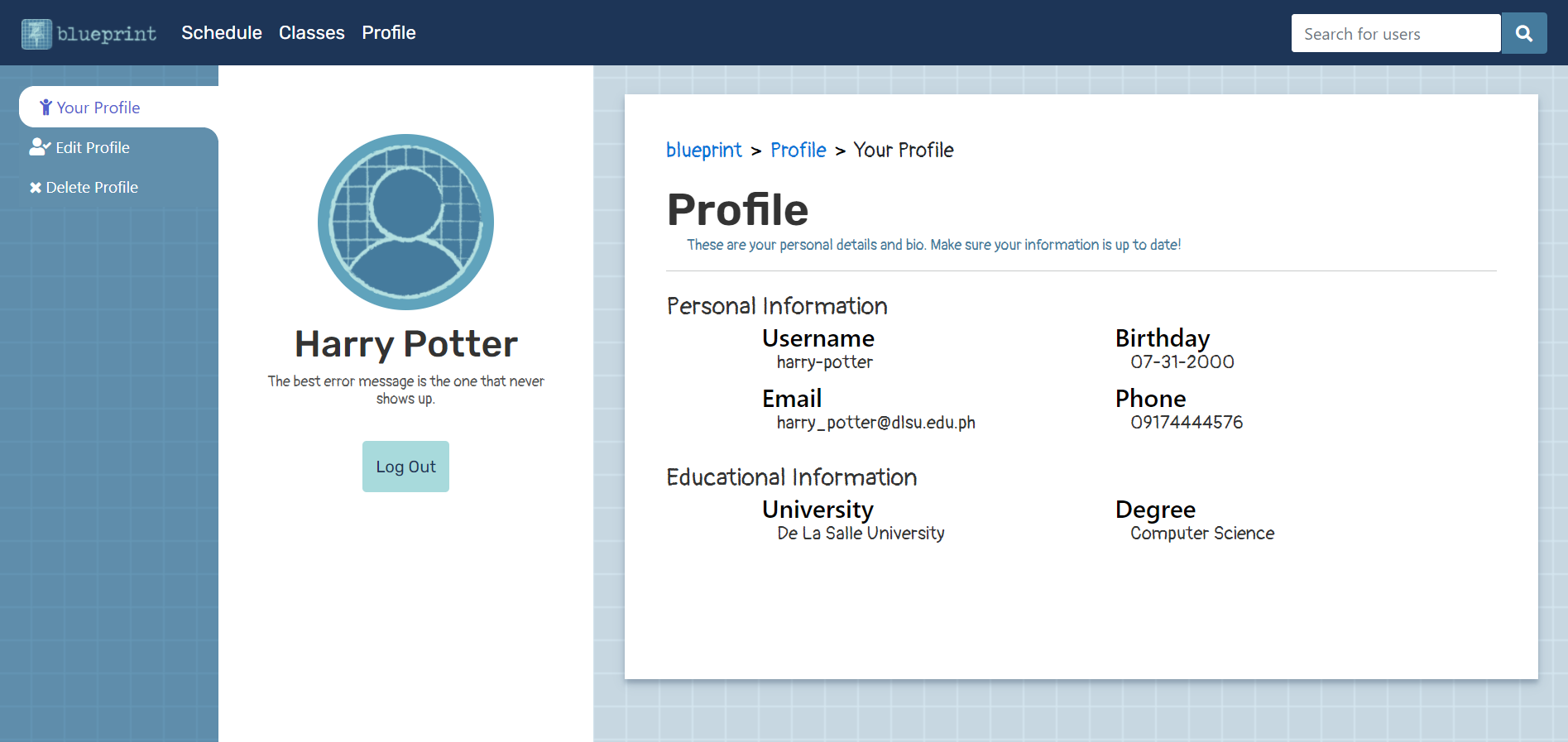The width and height of the screenshot is (1568, 742).
Task: Click the search magnifier button
Action: (x=1524, y=33)
